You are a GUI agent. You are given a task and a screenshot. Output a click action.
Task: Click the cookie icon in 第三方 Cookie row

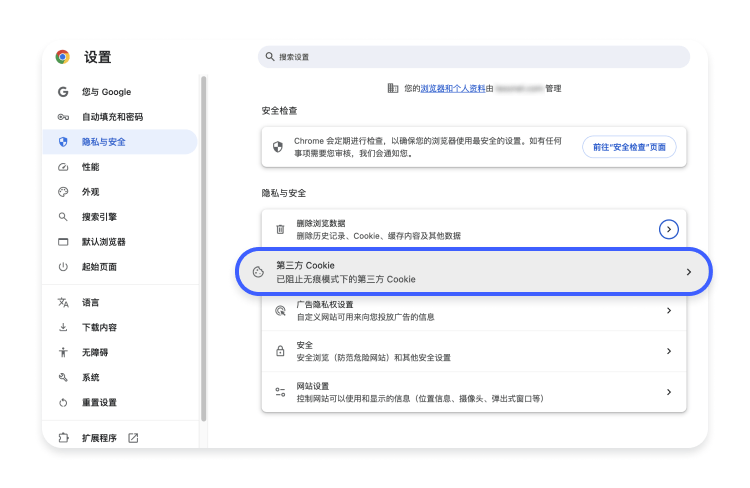258,272
